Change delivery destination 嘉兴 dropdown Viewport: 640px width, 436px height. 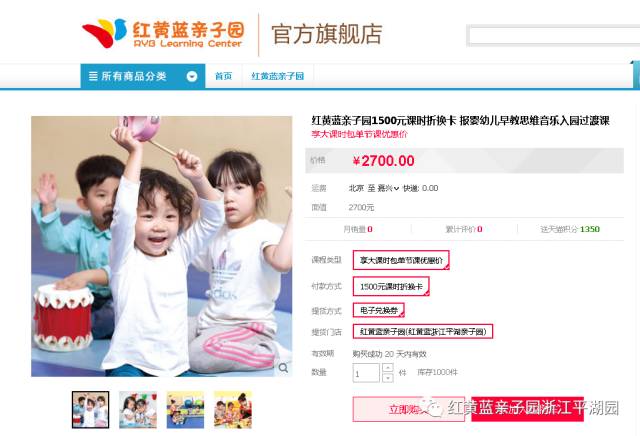pyautogui.click(x=388, y=188)
